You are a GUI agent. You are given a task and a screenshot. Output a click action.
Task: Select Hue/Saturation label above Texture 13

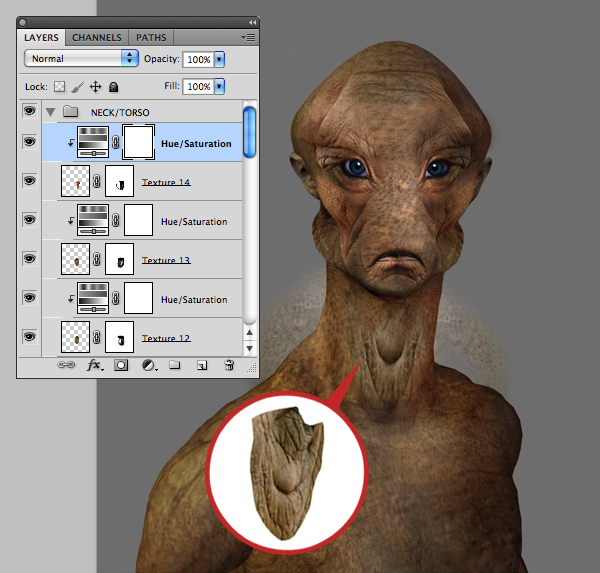194,222
